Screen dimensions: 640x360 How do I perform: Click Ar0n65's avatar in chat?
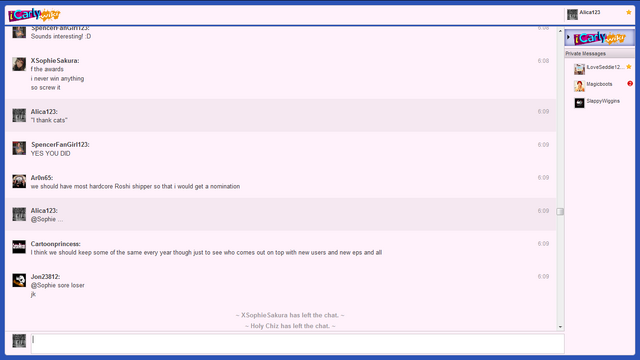click(19, 181)
